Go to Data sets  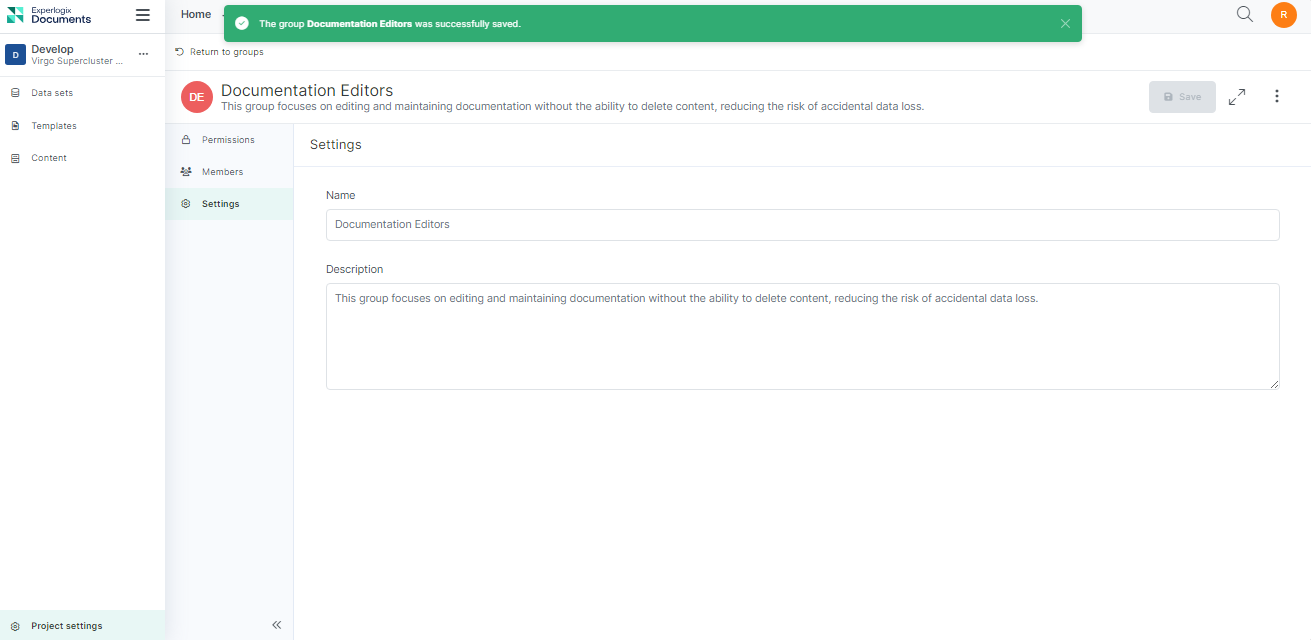(52, 93)
